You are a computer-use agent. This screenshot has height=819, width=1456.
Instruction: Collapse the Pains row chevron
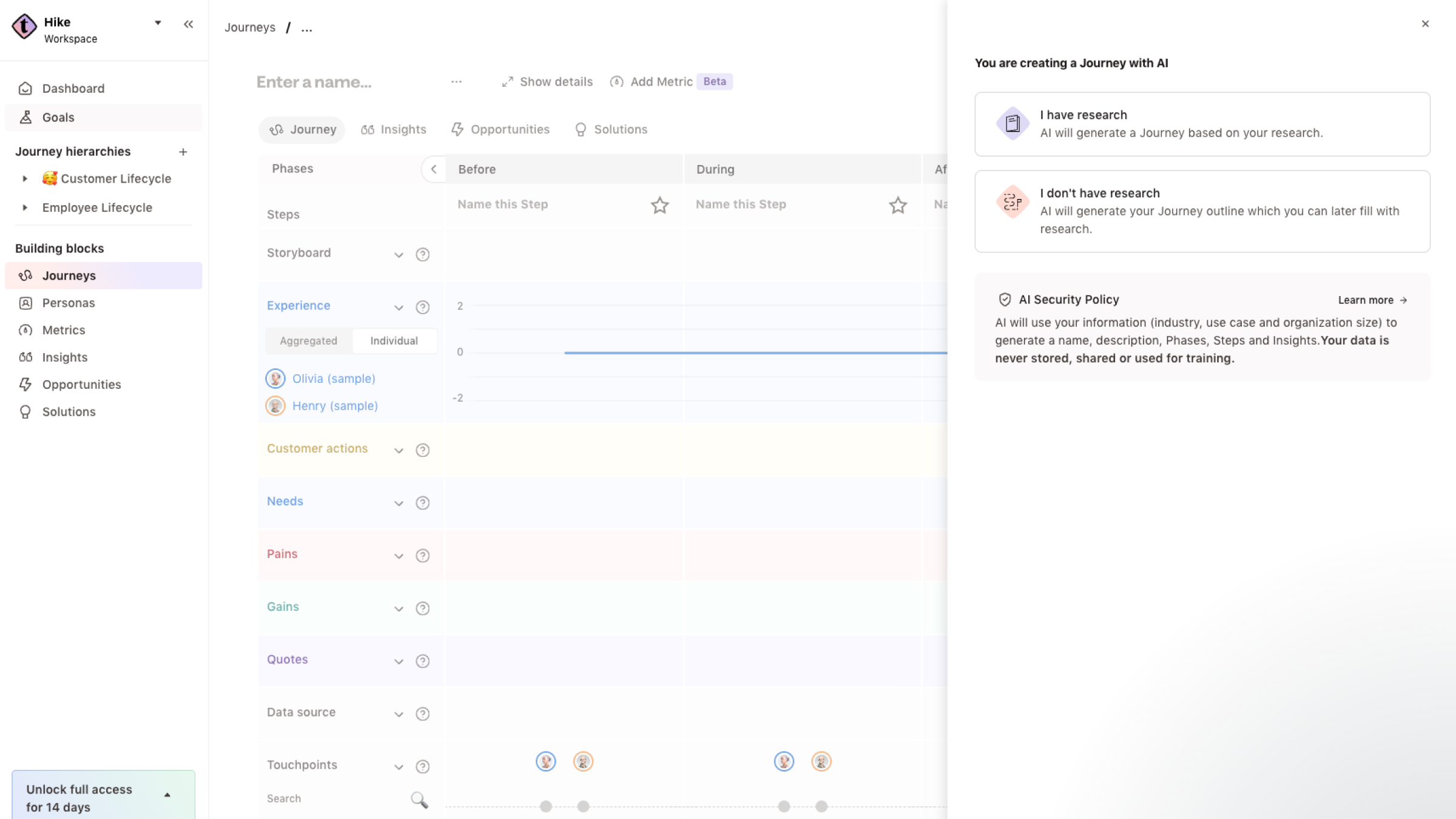[398, 556]
